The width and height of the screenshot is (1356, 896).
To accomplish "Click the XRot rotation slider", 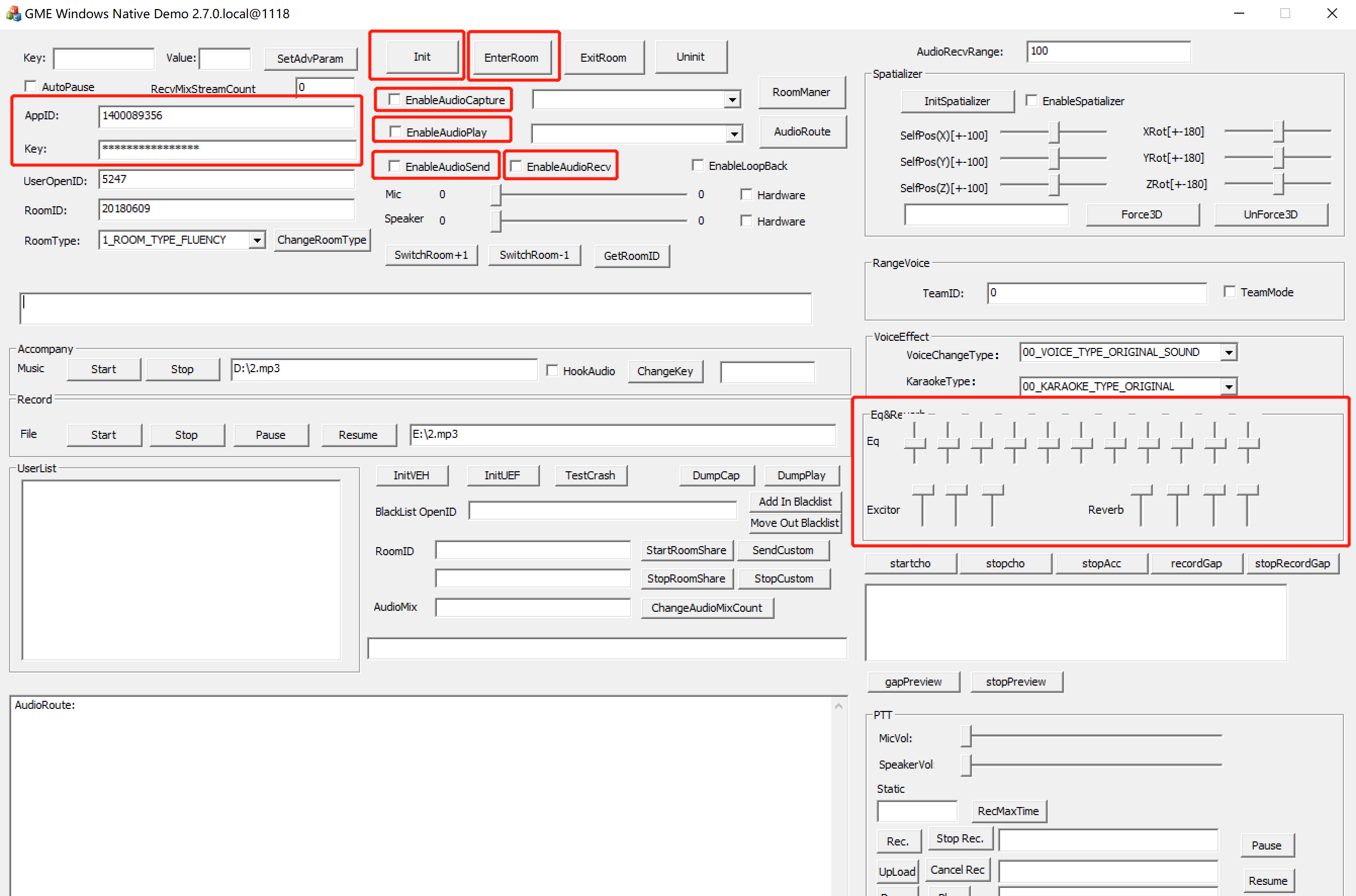I will pyautogui.click(x=1278, y=131).
